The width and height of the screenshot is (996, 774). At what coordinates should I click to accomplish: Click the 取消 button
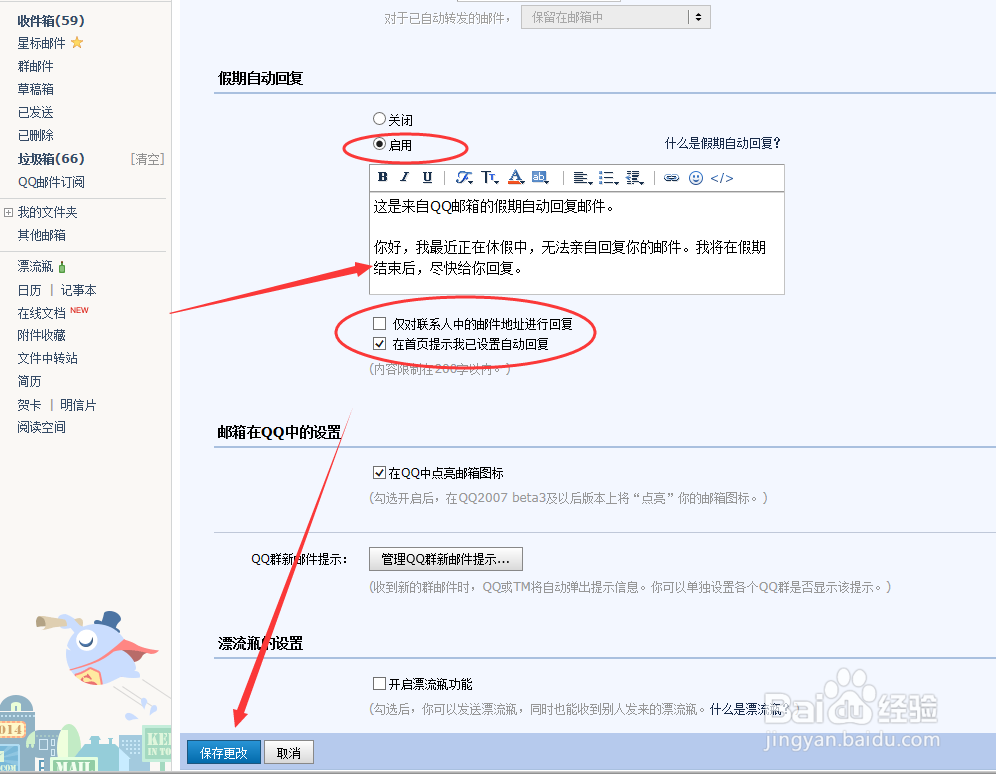tap(289, 753)
